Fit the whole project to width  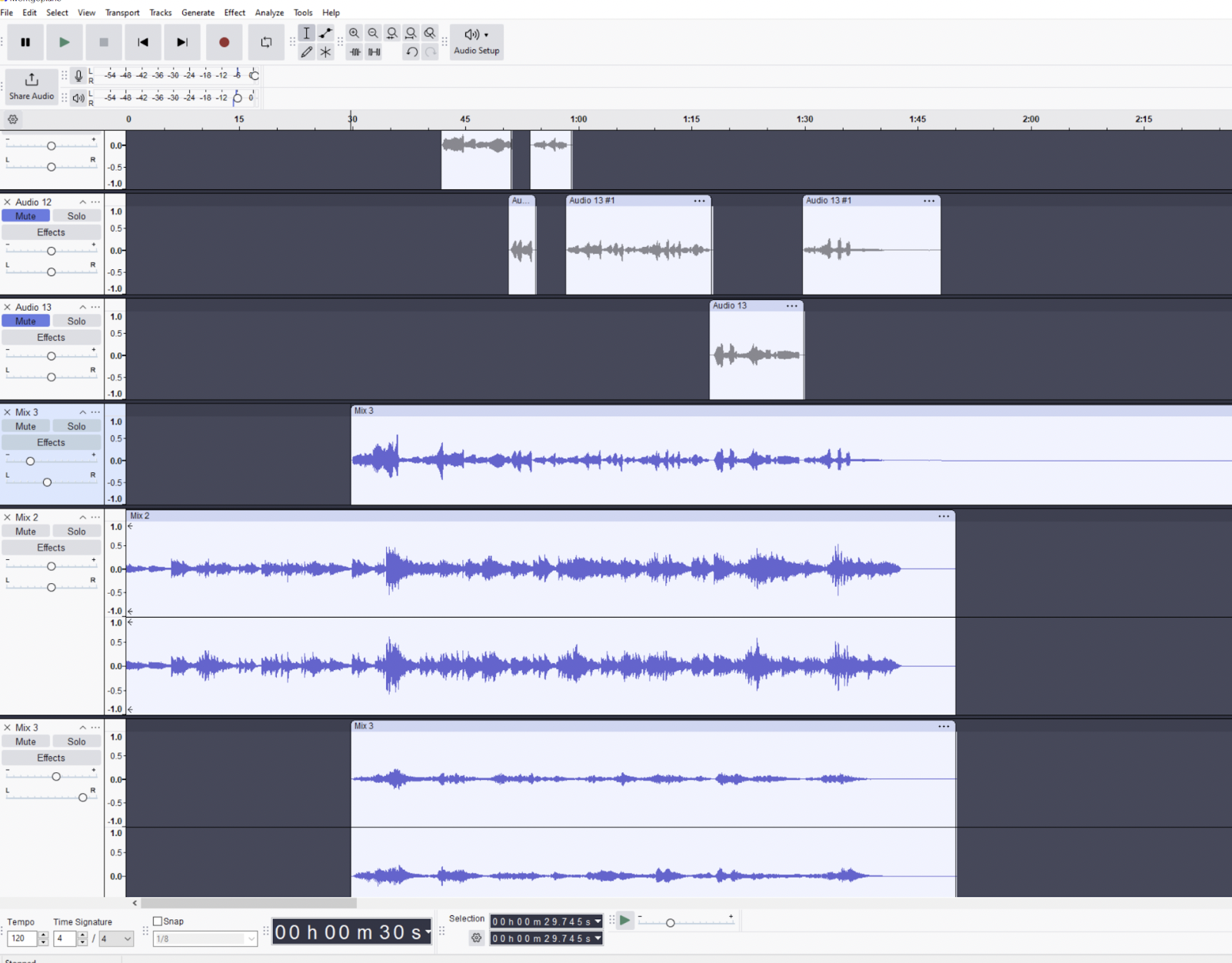coord(411,33)
